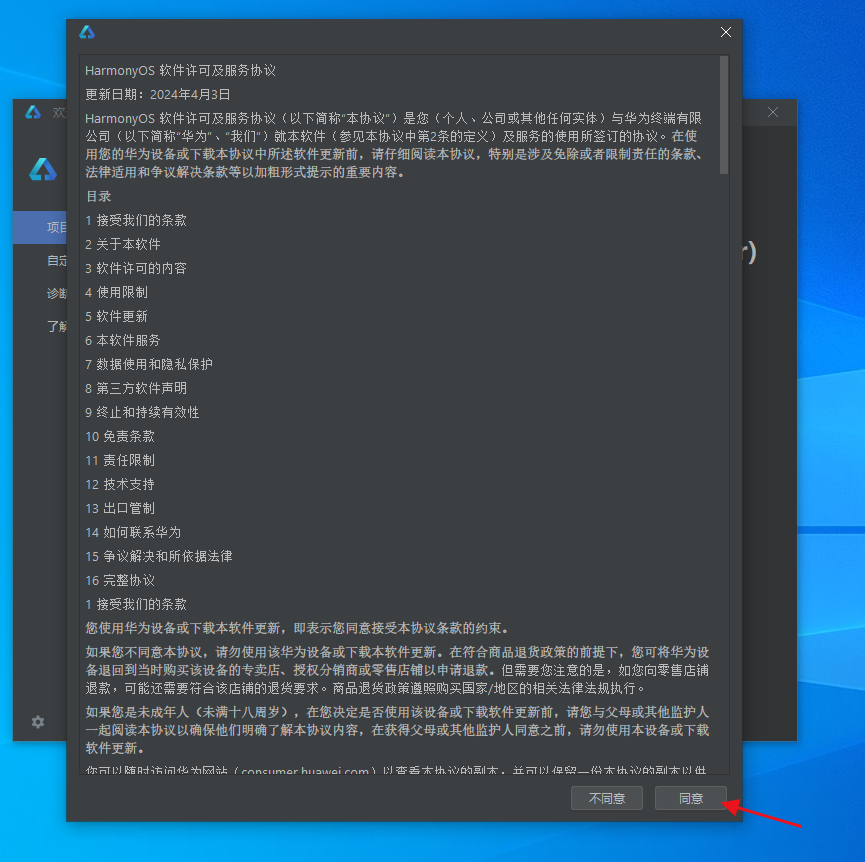
Task: Close the license agreement dialog
Action: click(x=726, y=33)
